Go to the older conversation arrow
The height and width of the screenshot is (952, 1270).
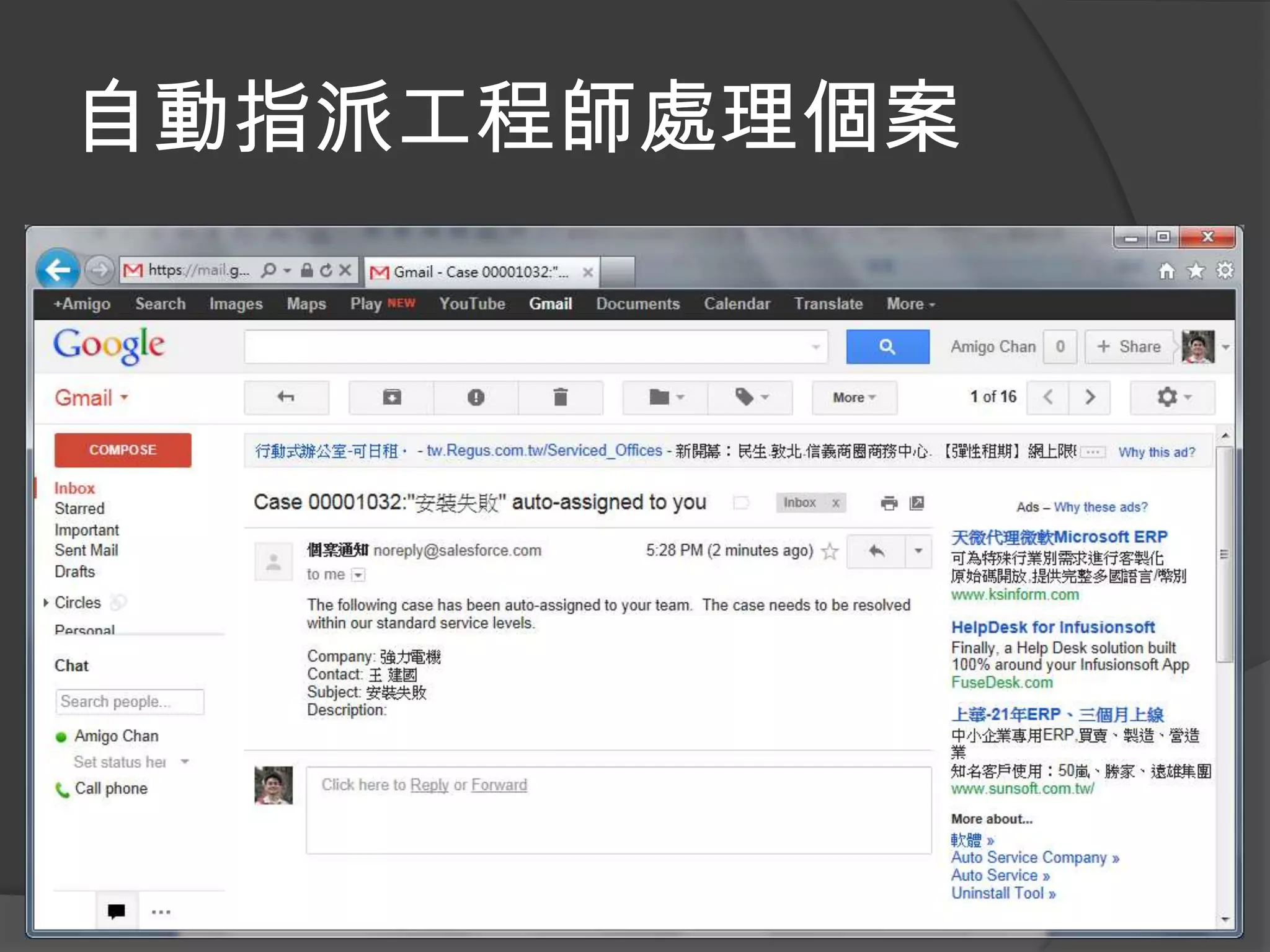(1090, 397)
